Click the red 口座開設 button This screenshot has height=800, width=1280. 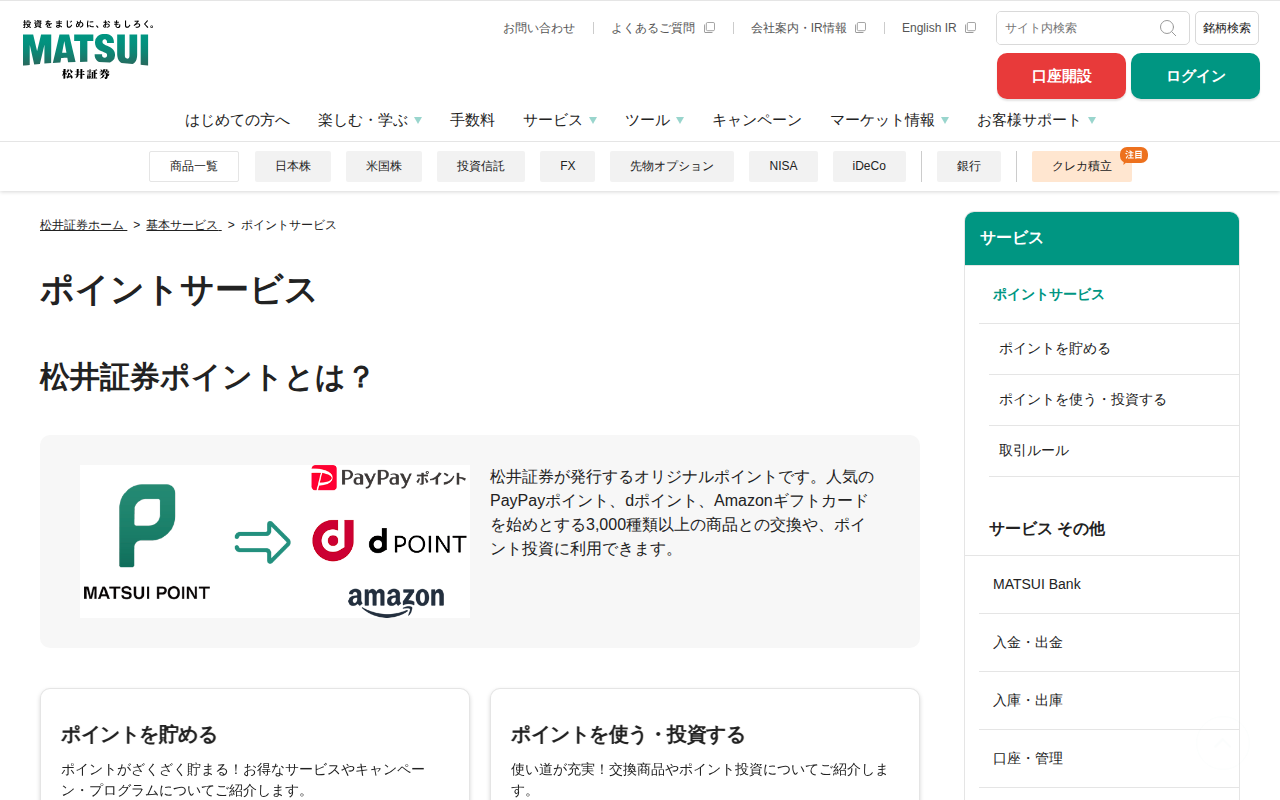[1061, 76]
